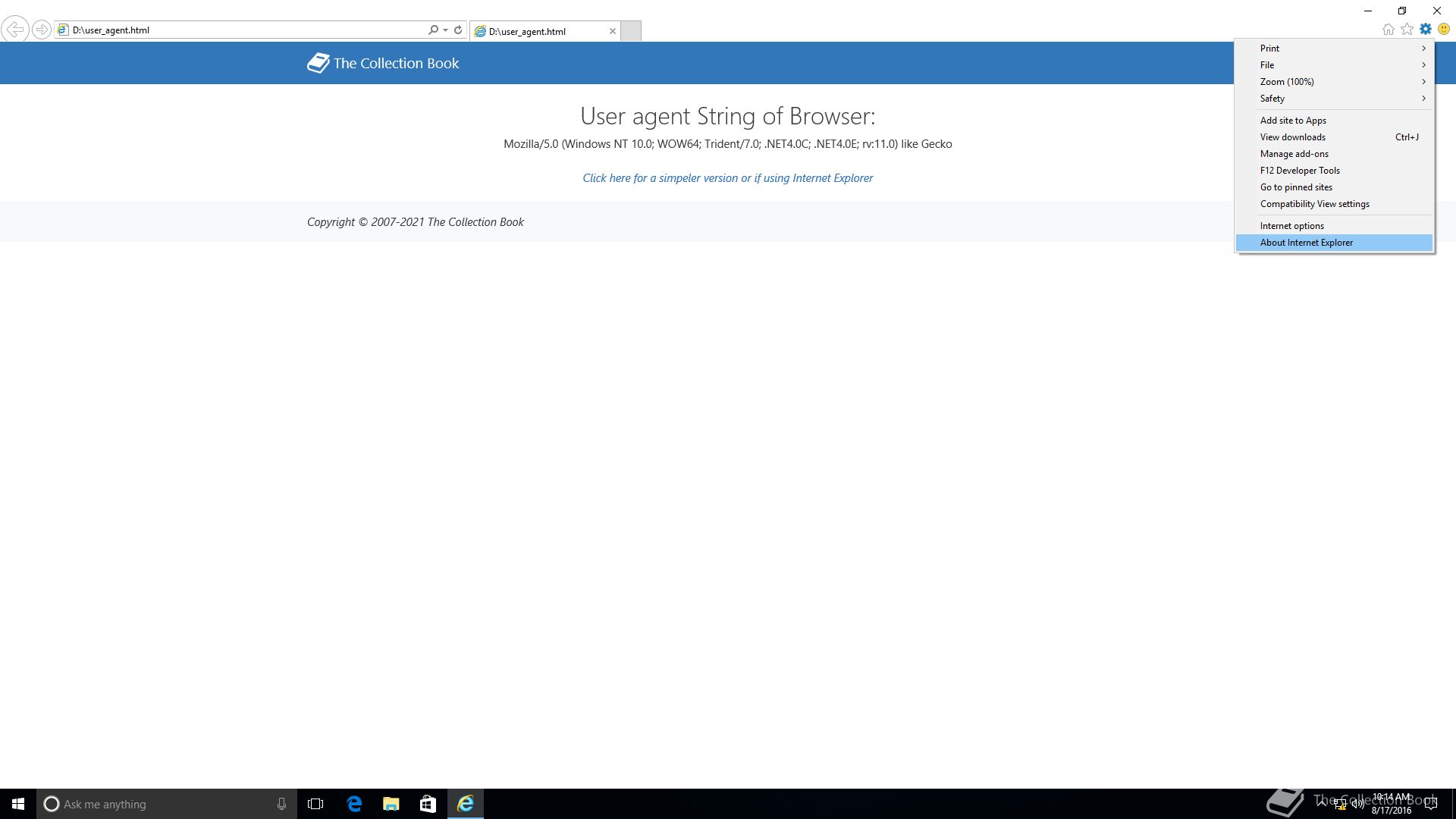Screen dimensions: 1456x819
Task: Open the Safety submenu
Action: (x=1335, y=99)
